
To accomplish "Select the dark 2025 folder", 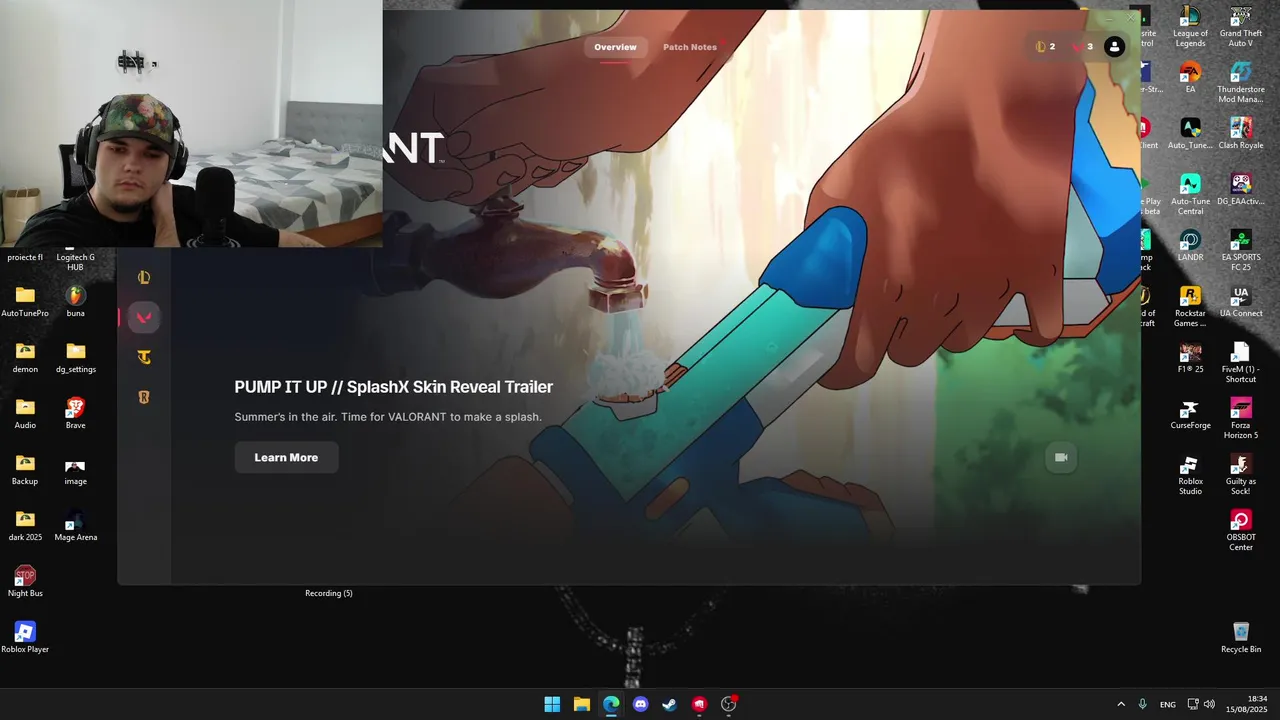I will click(25, 525).
